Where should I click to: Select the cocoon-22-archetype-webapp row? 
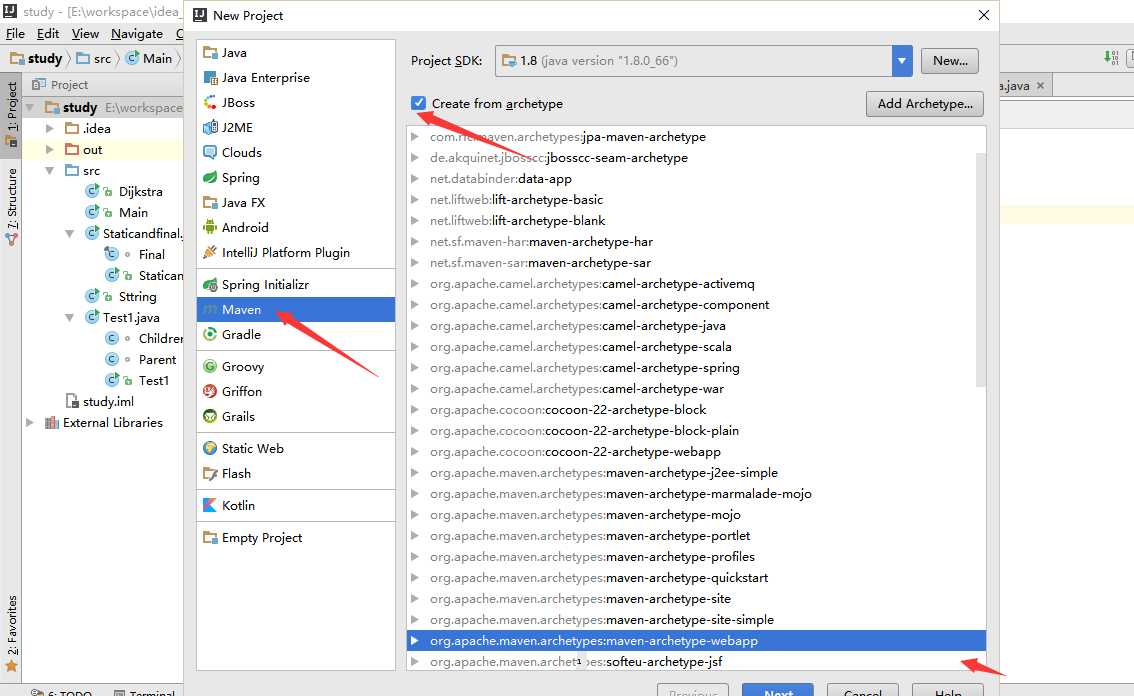[x=696, y=451]
